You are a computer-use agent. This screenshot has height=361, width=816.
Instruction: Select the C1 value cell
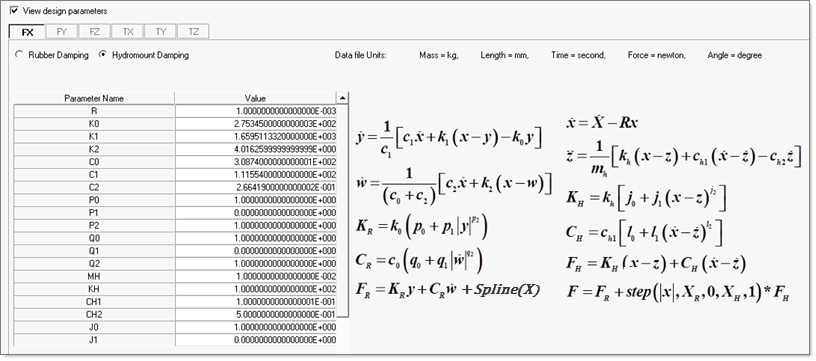coord(256,174)
